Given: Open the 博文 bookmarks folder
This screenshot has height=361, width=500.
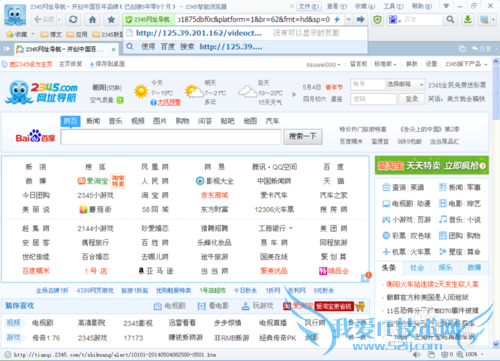Looking at the screenshot, I should click(51, 34).
